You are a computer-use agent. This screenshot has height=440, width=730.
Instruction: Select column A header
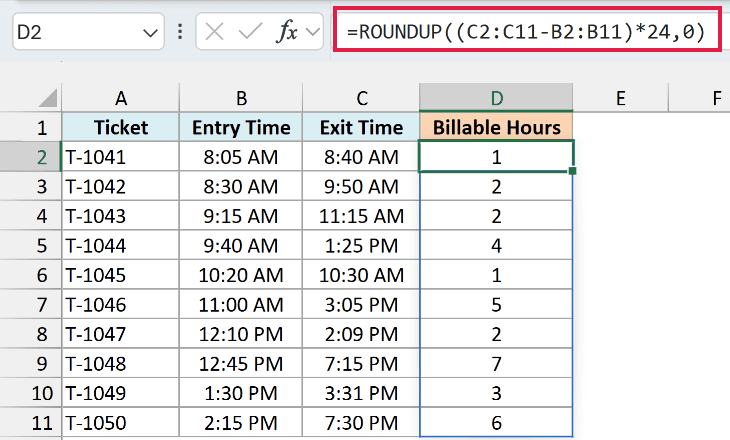click(121, 98)
